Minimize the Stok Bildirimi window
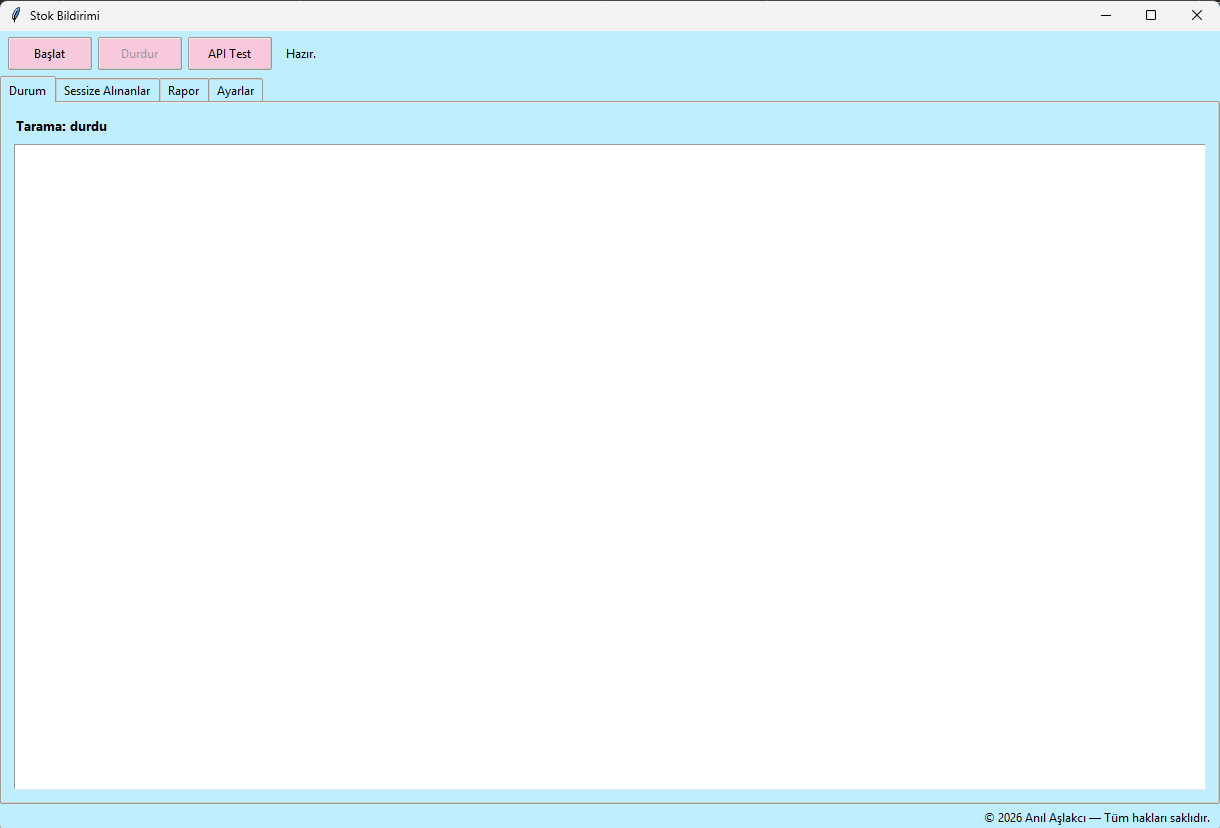Screen dimensions: 1220x828 [x=1106, y=15]
